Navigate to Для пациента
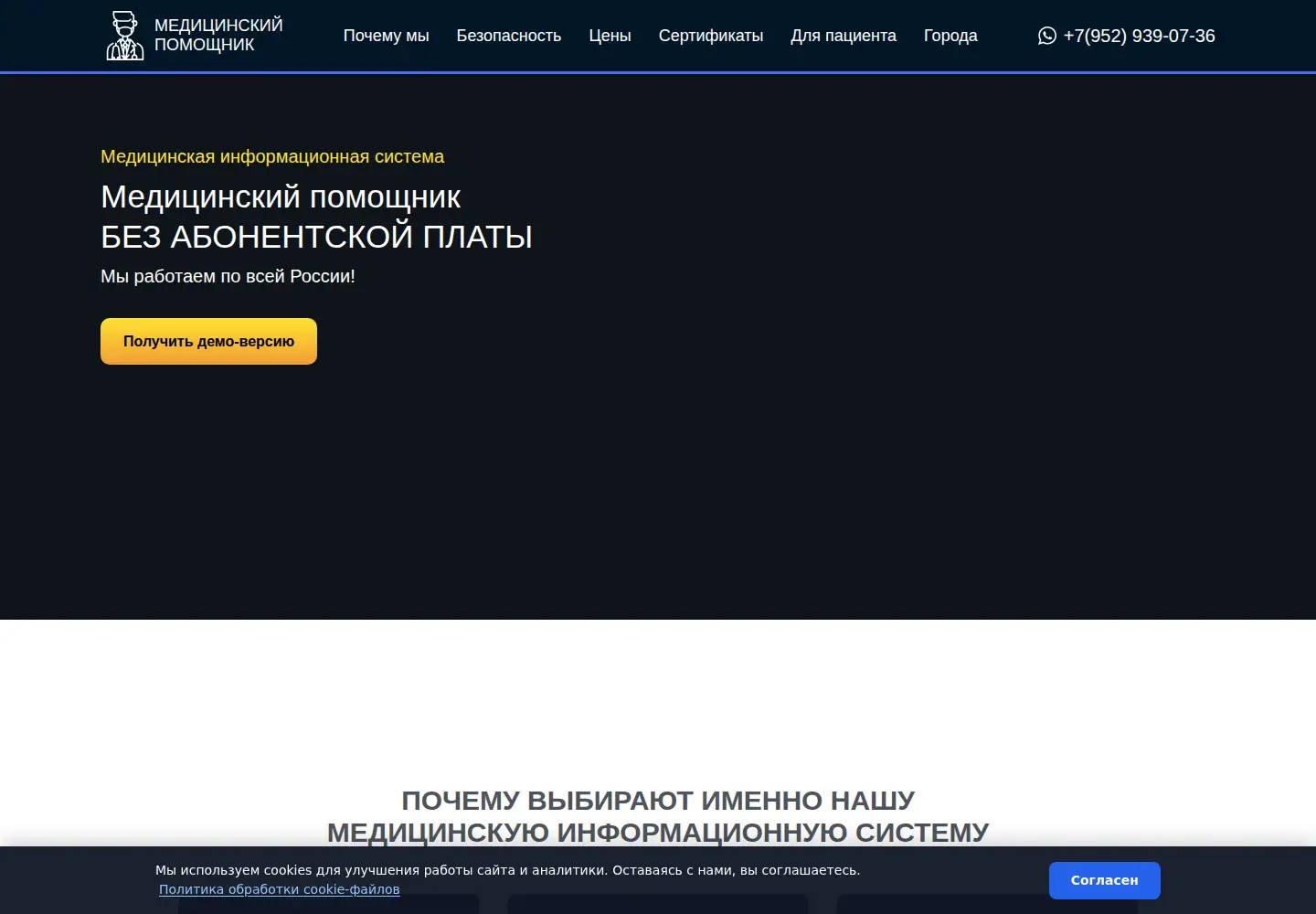The height and width of the screenshot is (914, 1316). coord(844,36)
